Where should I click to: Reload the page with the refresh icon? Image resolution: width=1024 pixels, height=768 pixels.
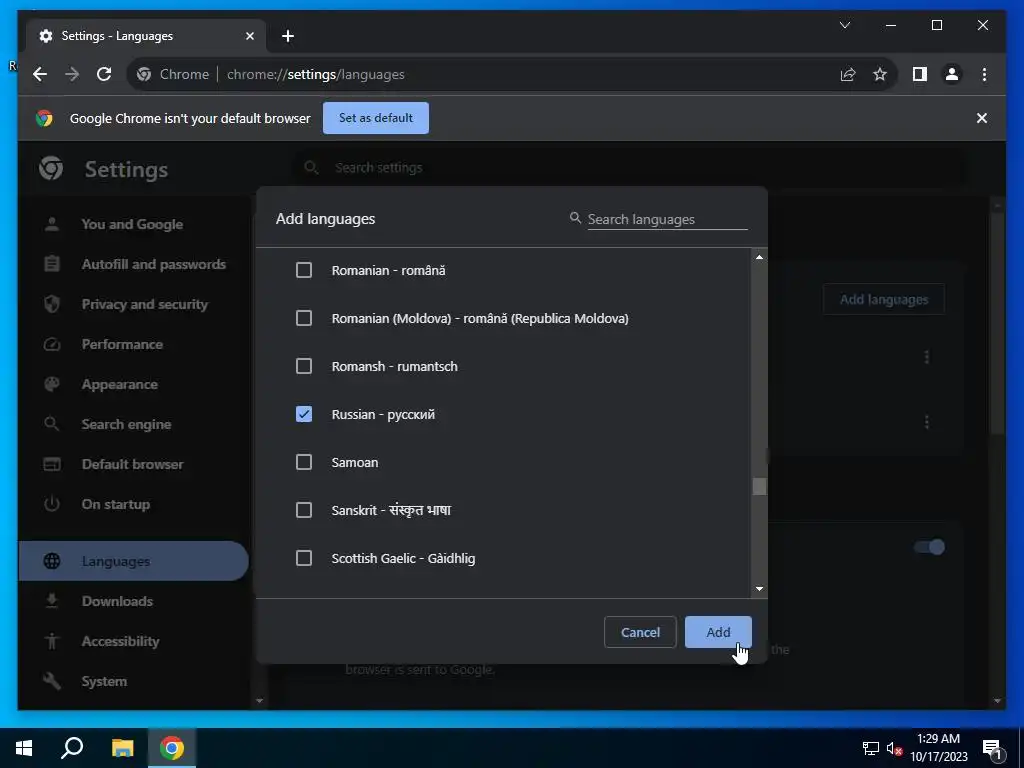point(104,74)
